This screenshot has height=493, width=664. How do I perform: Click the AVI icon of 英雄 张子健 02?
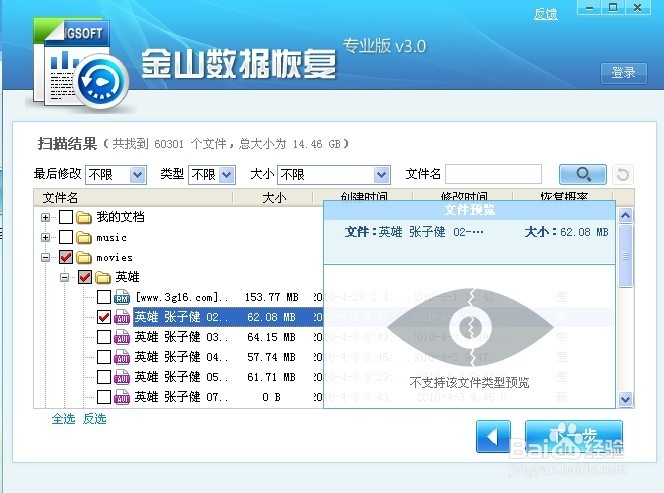tap(122, 317)
